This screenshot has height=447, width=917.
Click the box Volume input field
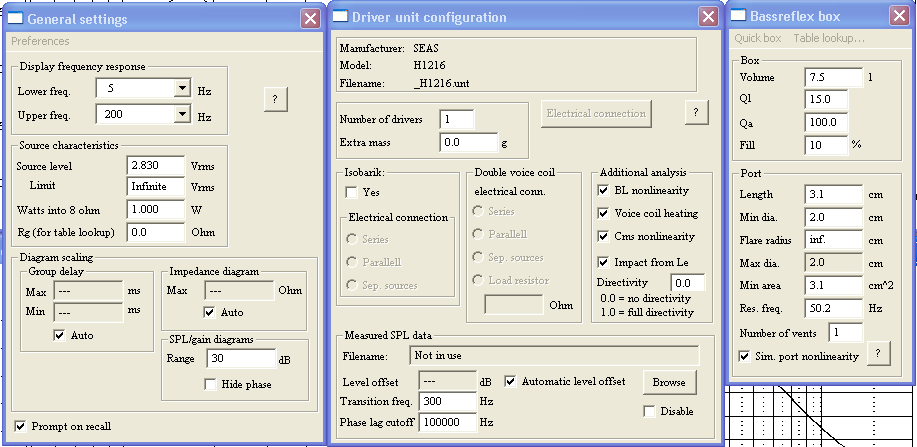(833, 77)
